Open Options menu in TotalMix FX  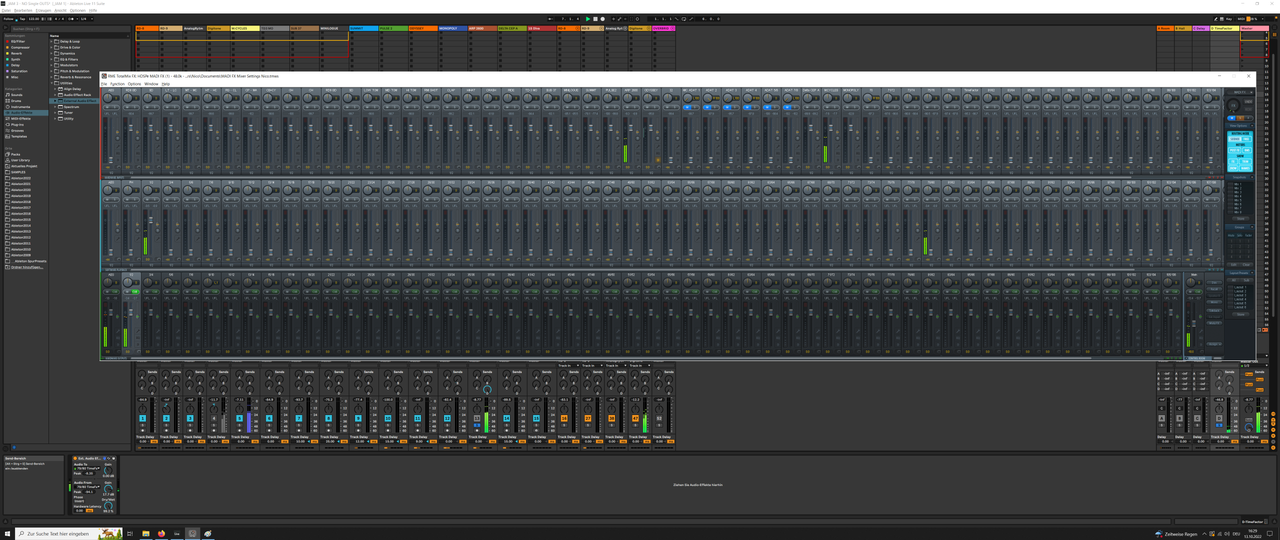[x=134, y=84]
